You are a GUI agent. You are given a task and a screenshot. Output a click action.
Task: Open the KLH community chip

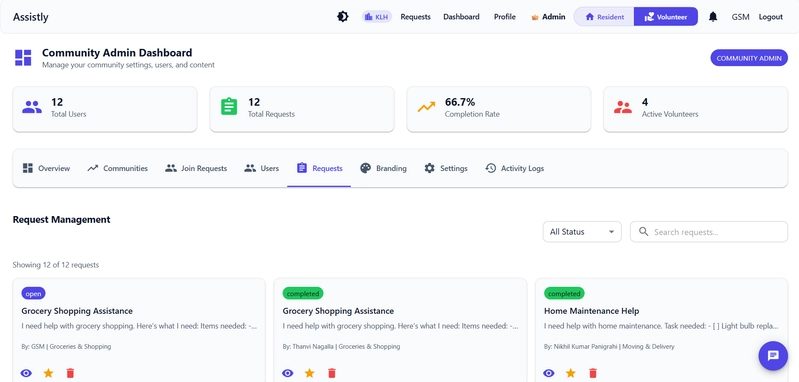(377, 17)
